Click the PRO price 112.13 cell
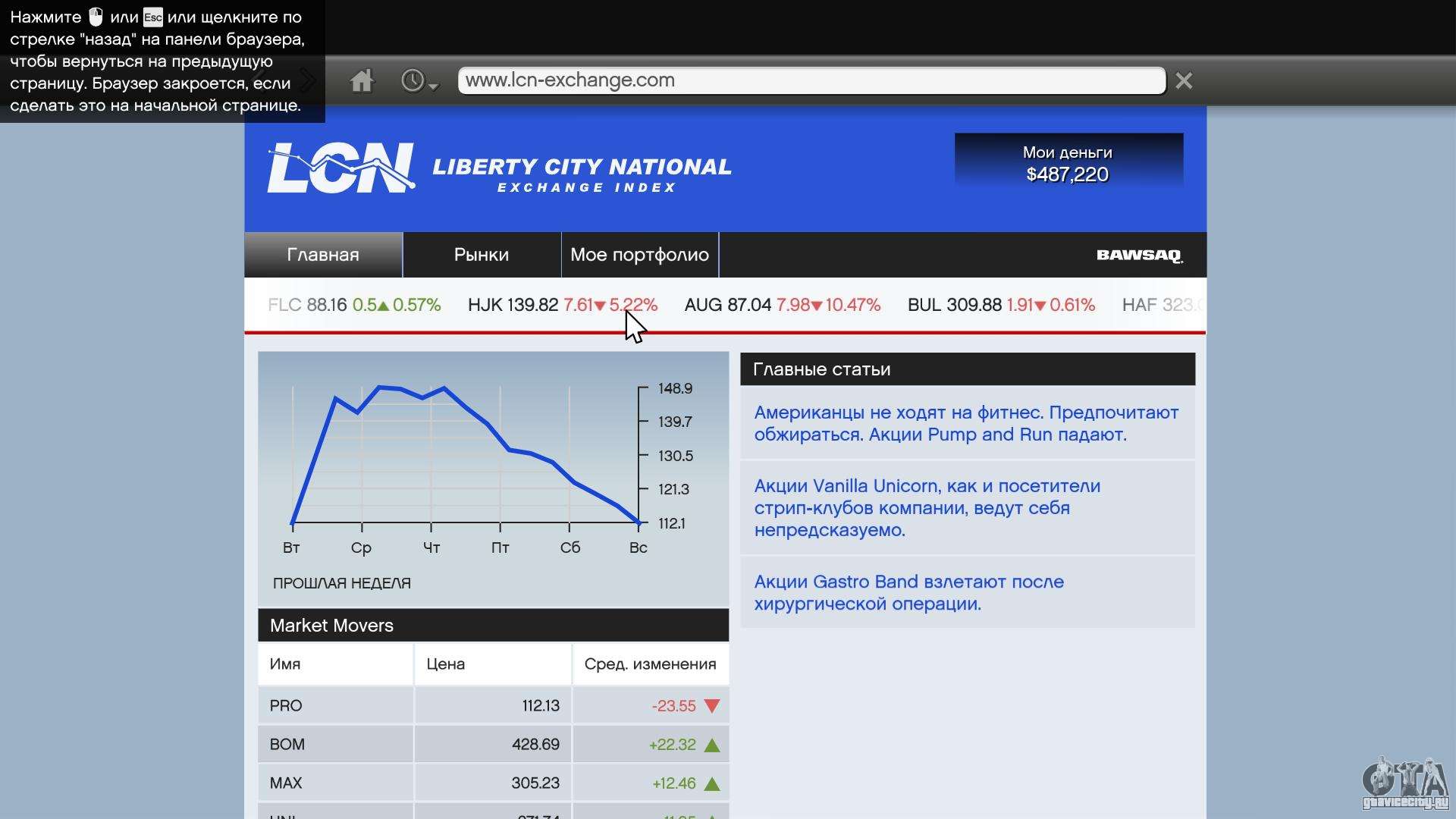 point(493,706)
